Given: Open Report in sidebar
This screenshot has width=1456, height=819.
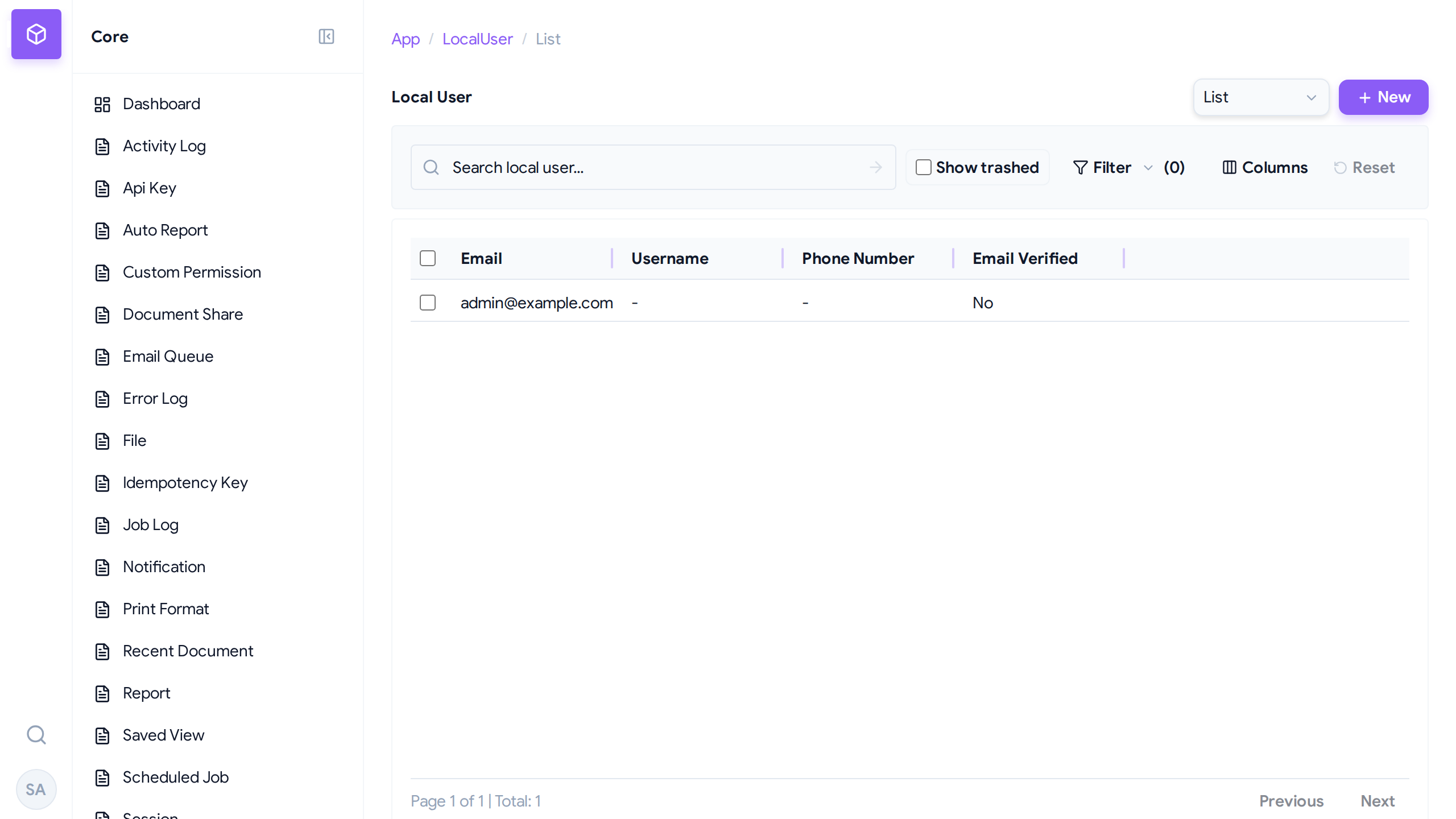Looking at the screenshot, I should 146,693.
